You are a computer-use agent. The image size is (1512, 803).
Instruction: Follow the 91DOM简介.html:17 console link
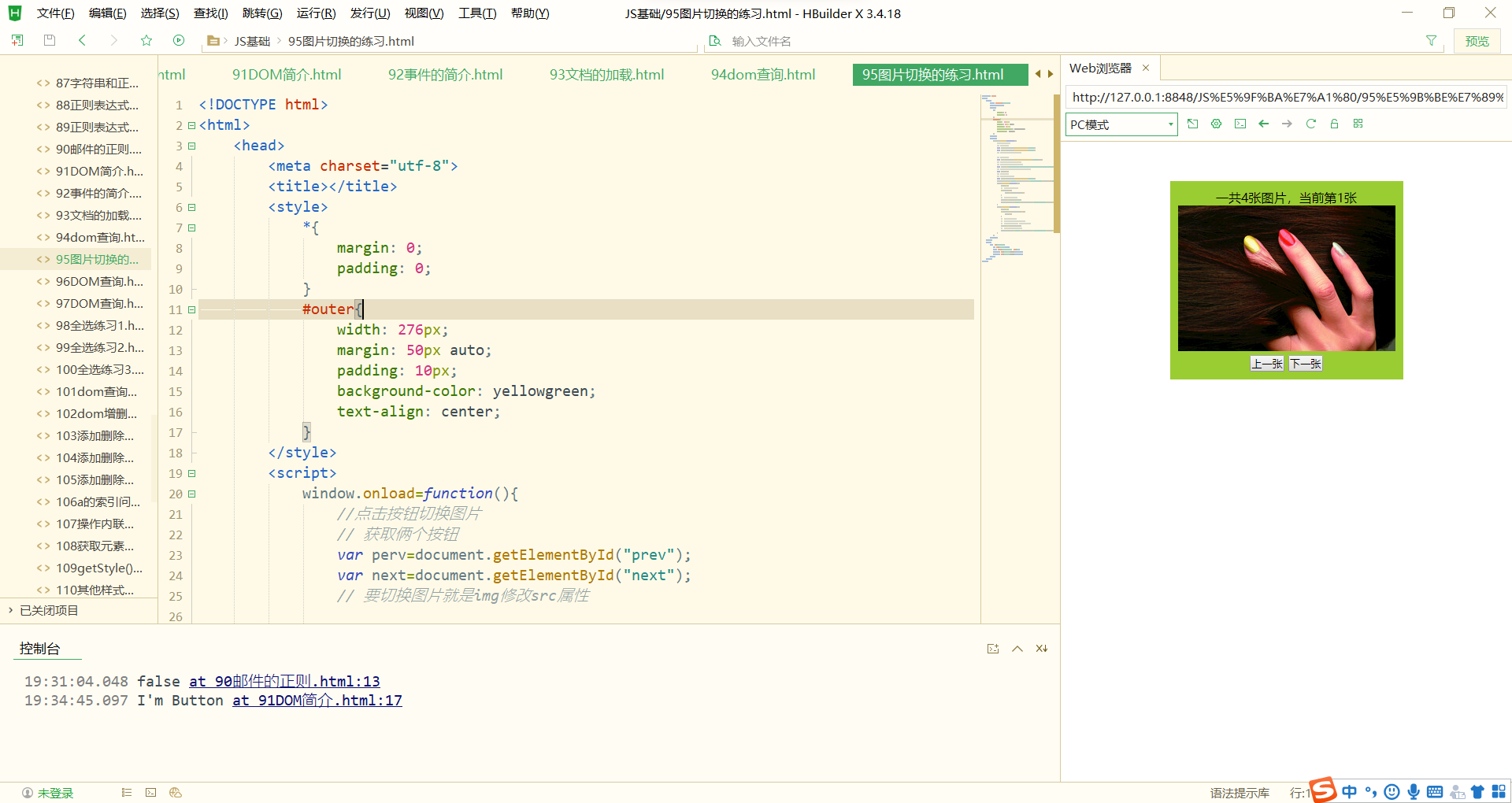coord(316,700)
